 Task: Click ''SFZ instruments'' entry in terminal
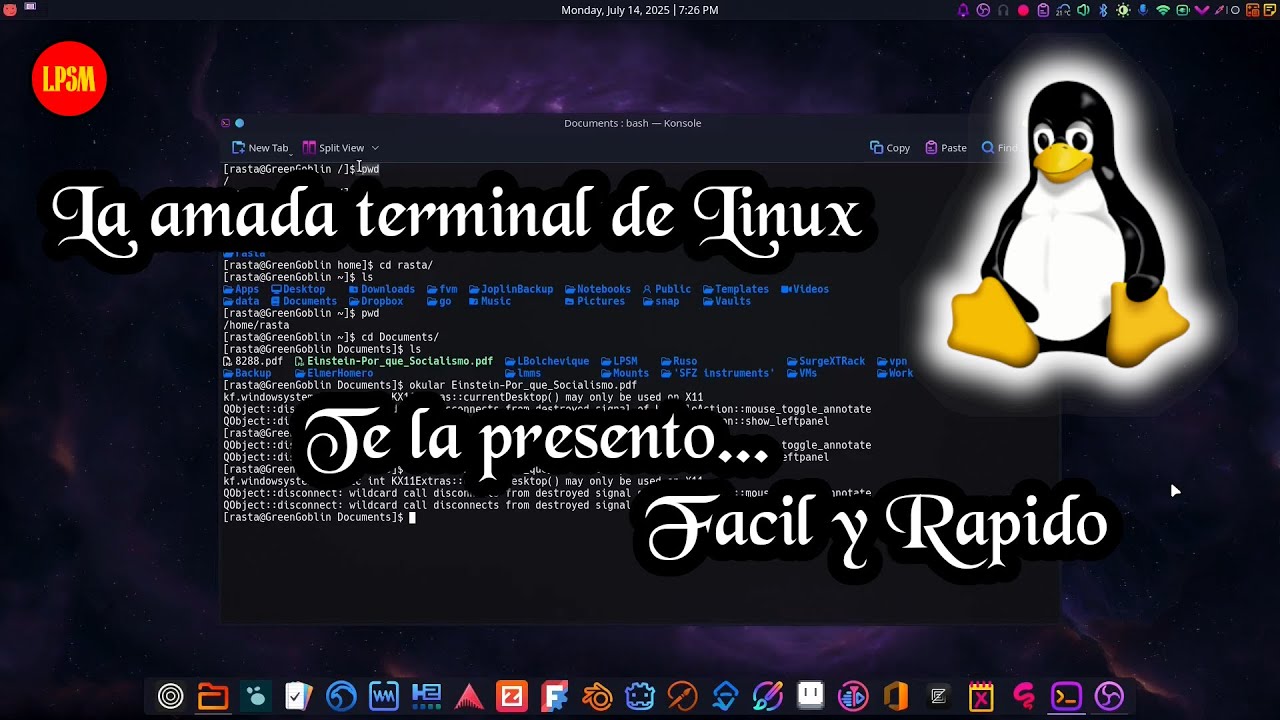coord(724,373)
